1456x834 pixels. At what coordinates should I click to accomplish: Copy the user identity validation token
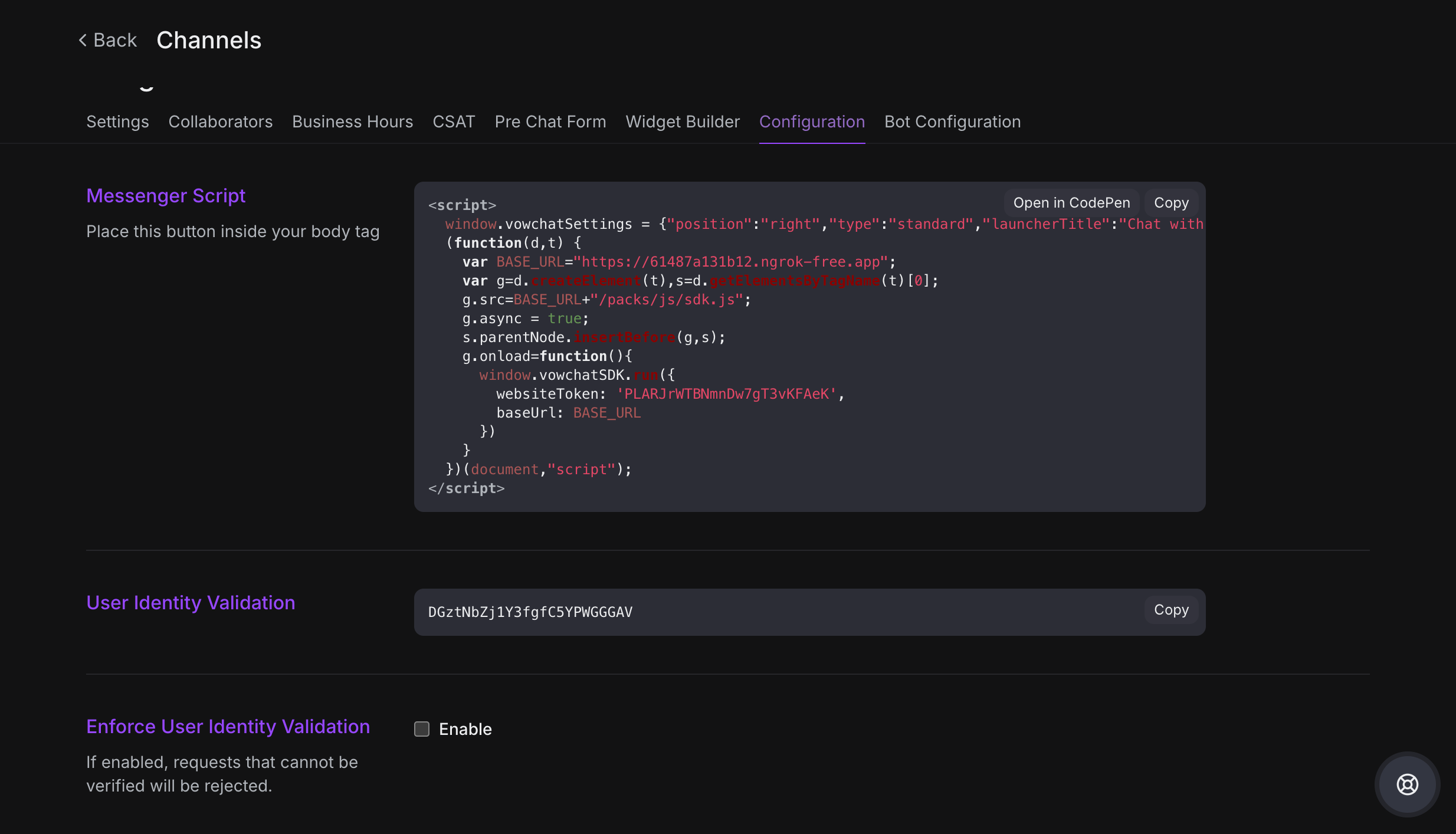(1171, 610)
